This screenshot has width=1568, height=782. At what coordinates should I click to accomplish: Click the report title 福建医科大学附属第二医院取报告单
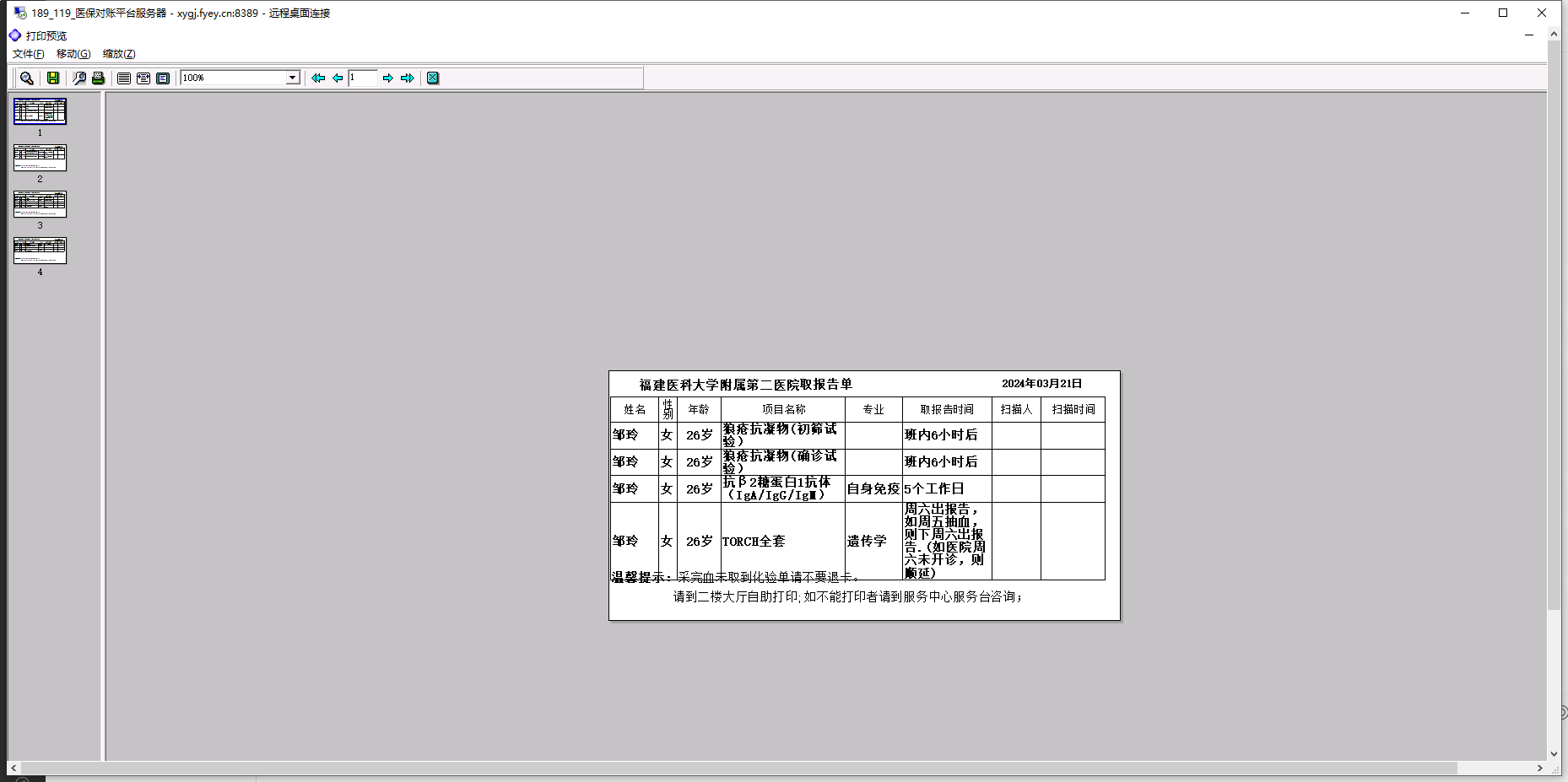pos(745,385)
